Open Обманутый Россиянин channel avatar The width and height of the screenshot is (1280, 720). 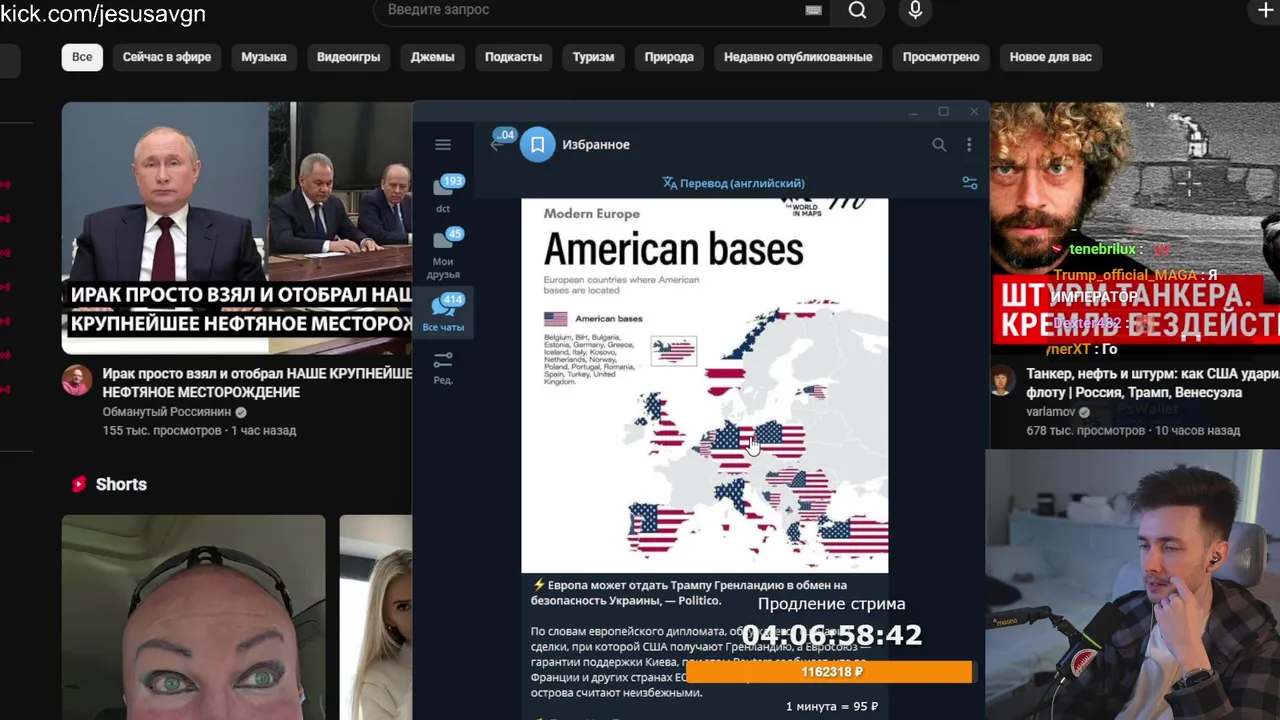[x=77, y=380]
